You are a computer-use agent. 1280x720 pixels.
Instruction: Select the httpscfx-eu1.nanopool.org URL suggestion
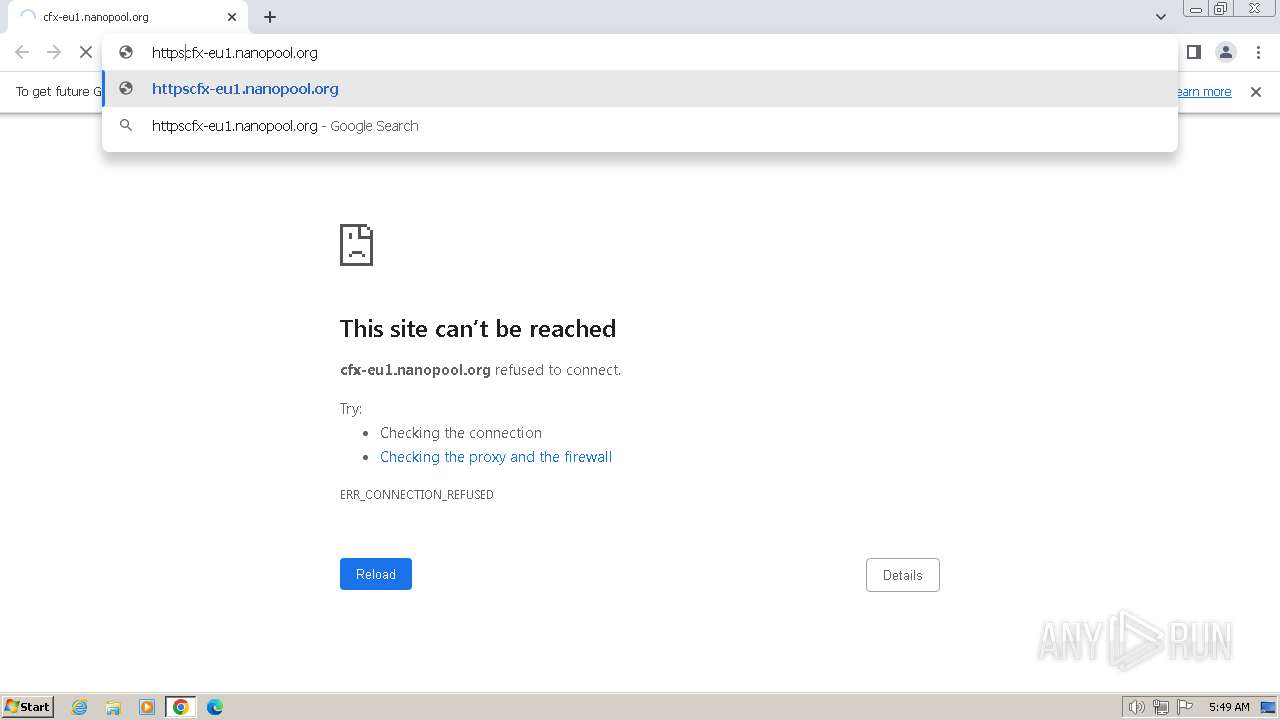640,89
